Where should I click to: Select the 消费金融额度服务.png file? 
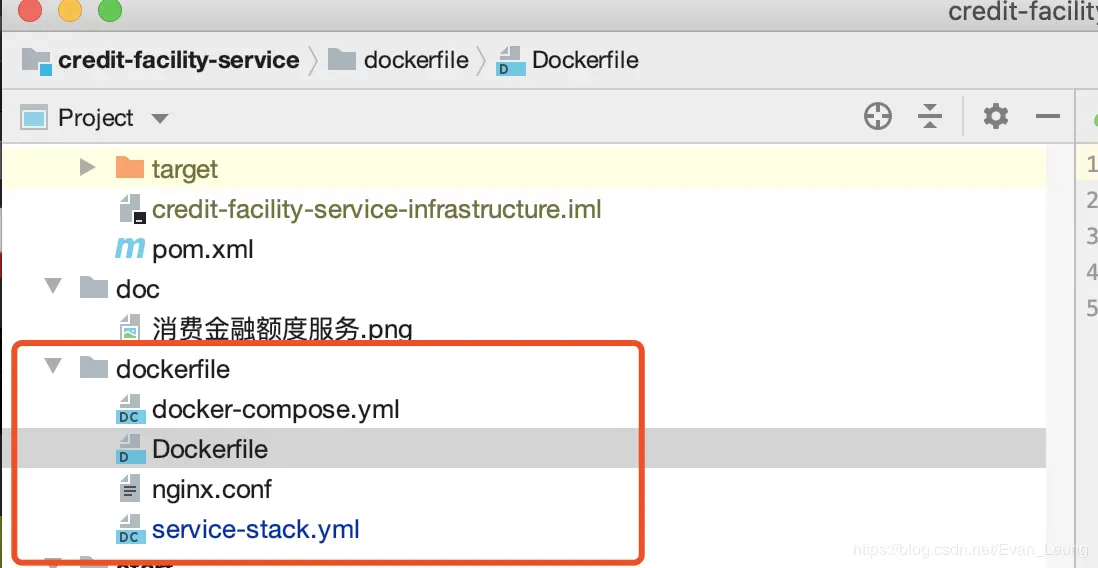[x=281, y=329]
